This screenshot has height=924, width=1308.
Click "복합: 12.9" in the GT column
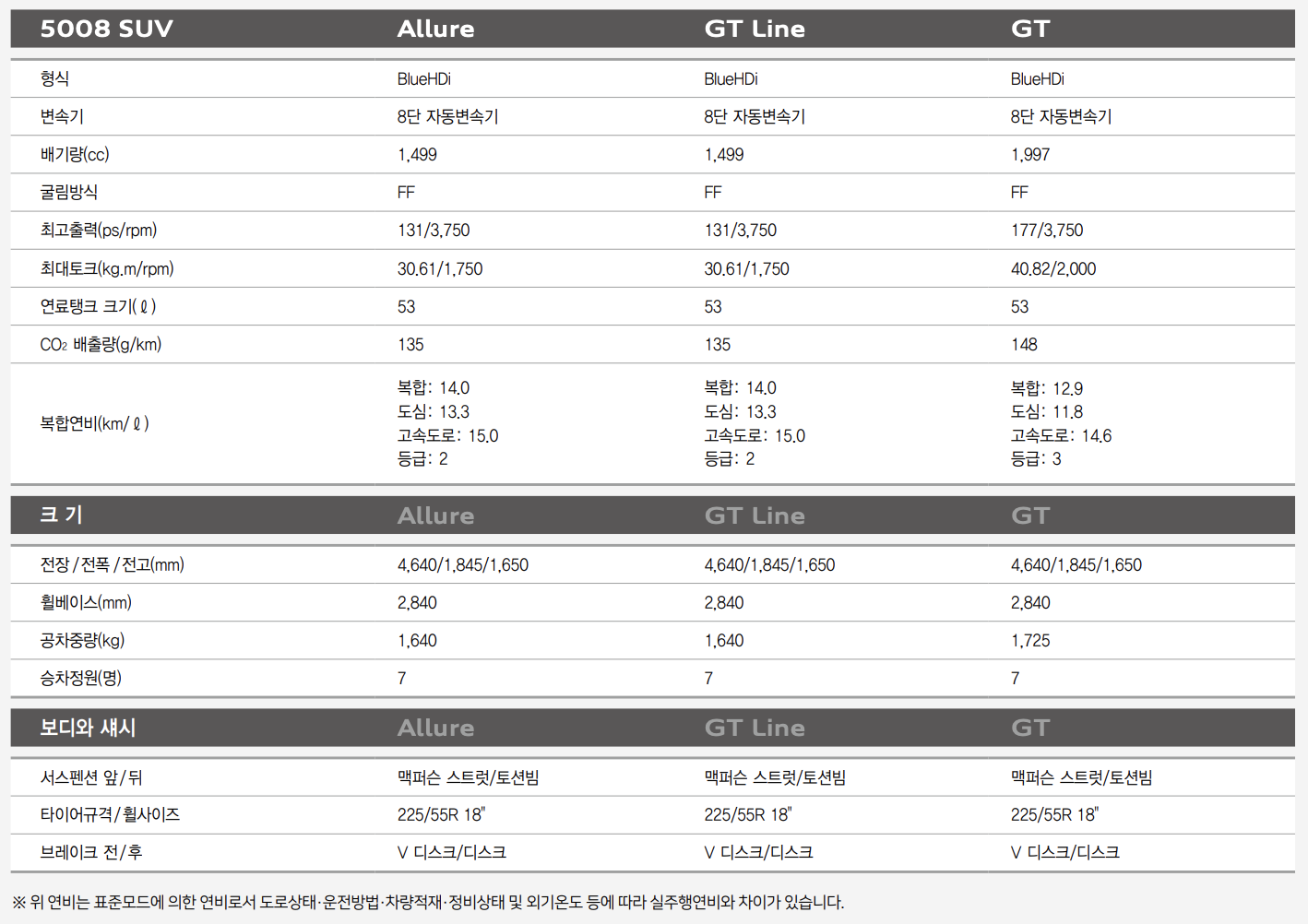pos(1047,388)
